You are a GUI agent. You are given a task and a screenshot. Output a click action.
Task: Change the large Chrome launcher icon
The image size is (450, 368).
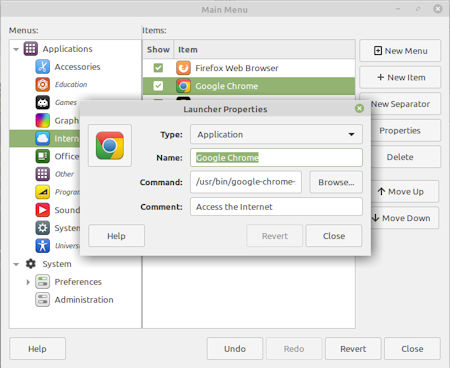(x=110, y=145)
